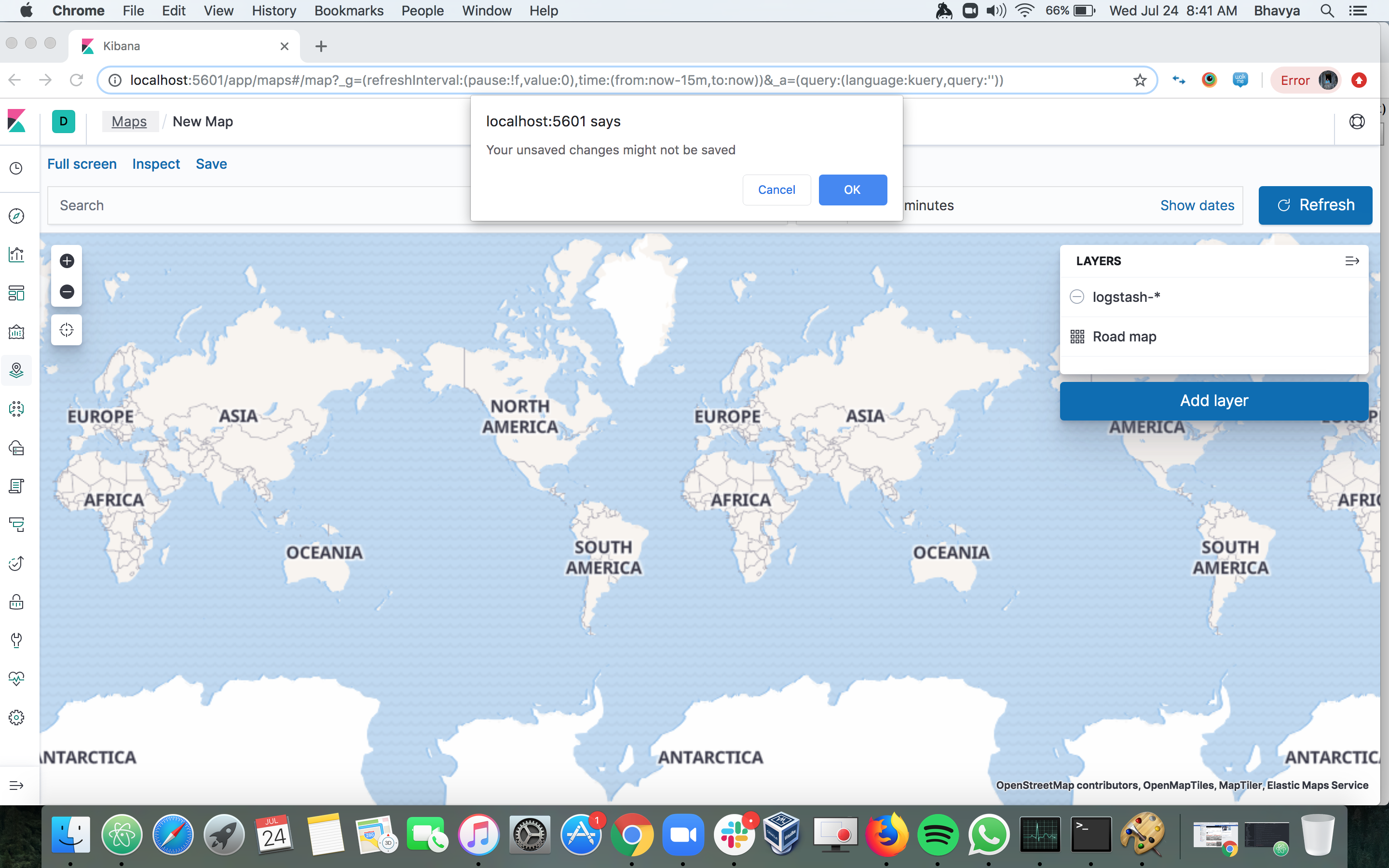Toggle logstash-* layer visibility icon
Image resolution: width=1389 pixels, height=868 pixels.
tap(1077, 297)
